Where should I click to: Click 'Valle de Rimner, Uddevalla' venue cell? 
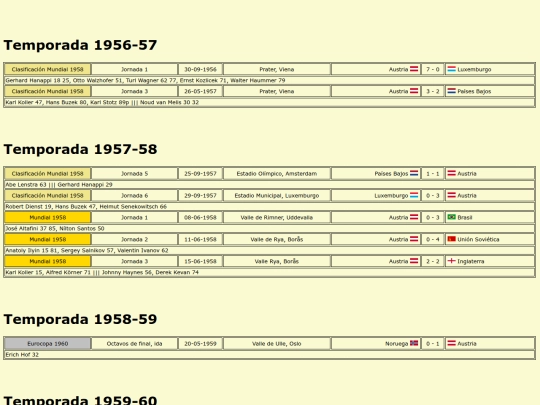[277, 217]
